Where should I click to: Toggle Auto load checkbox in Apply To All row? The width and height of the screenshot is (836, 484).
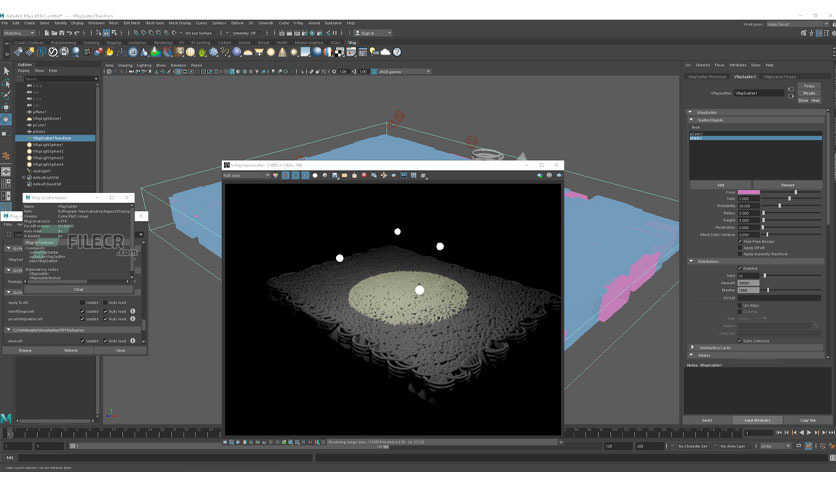click(106, 302)
